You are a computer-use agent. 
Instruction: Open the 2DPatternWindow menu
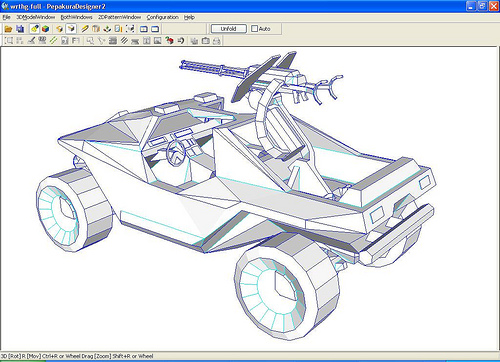click(119, 17)
